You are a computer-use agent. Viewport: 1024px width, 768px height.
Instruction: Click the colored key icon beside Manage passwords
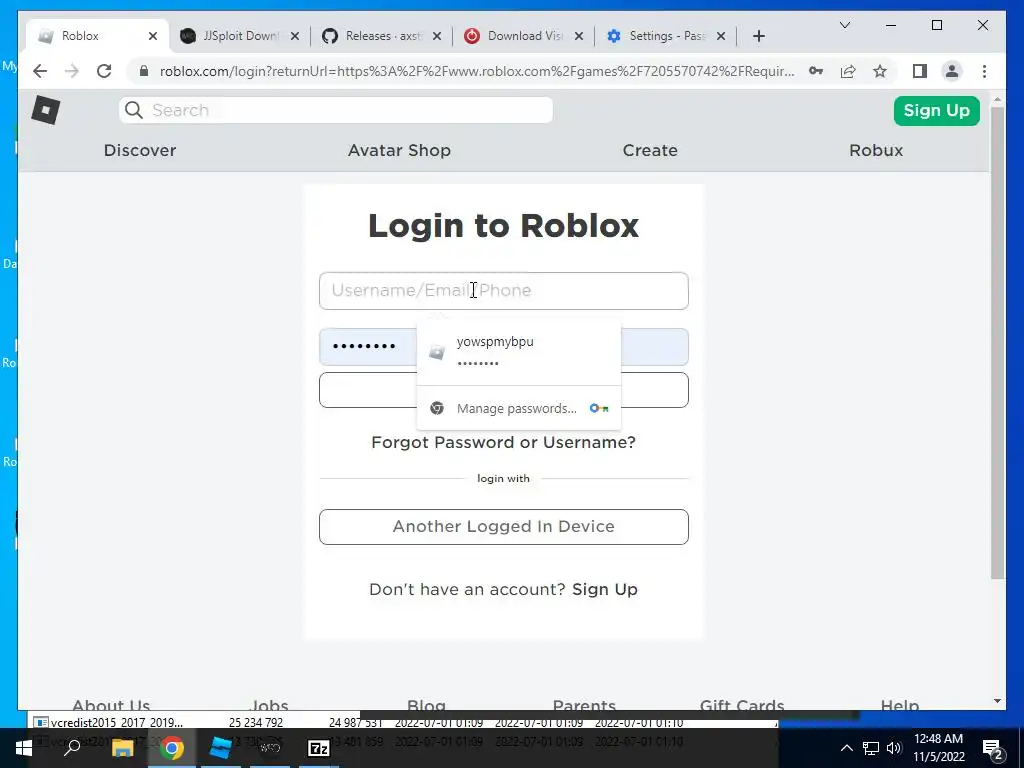599,408
